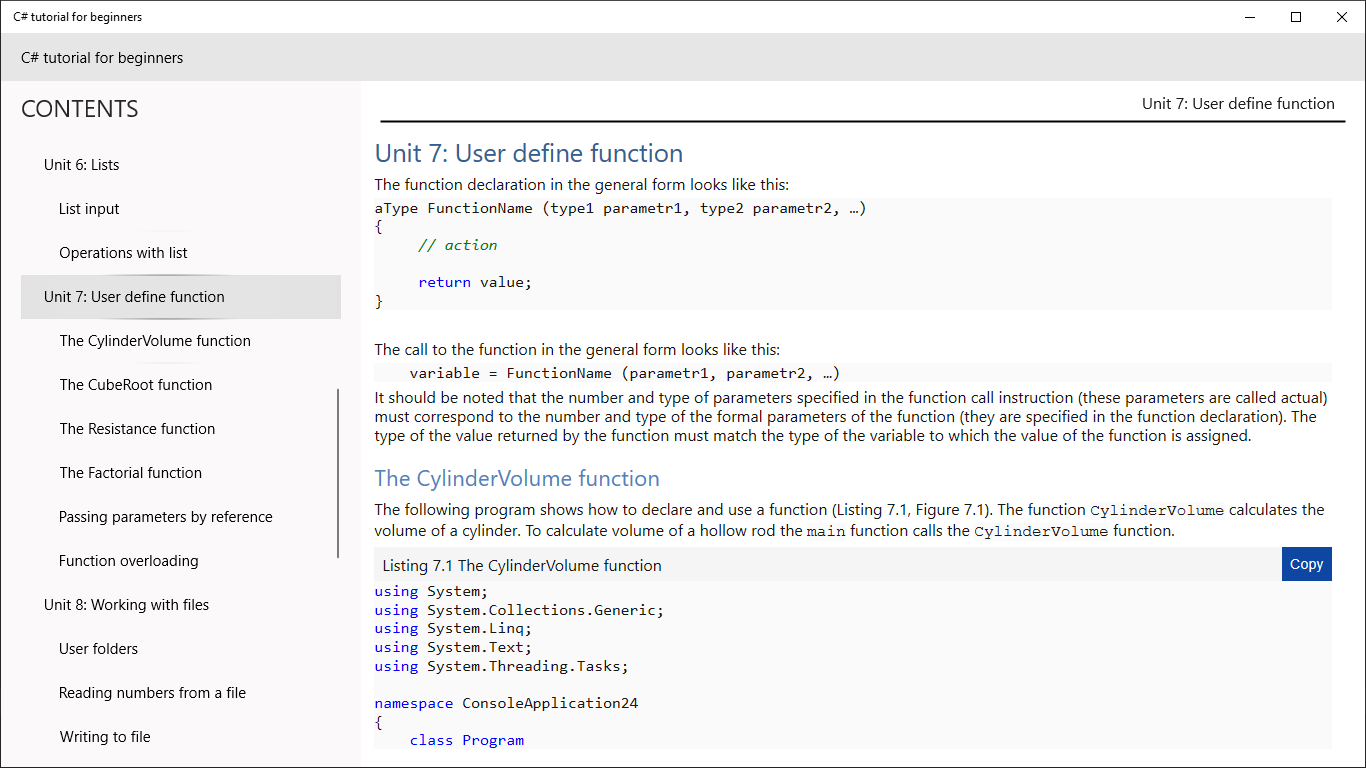
Task: Open Unit 8: Working with files
Action: tap(126, 605)
